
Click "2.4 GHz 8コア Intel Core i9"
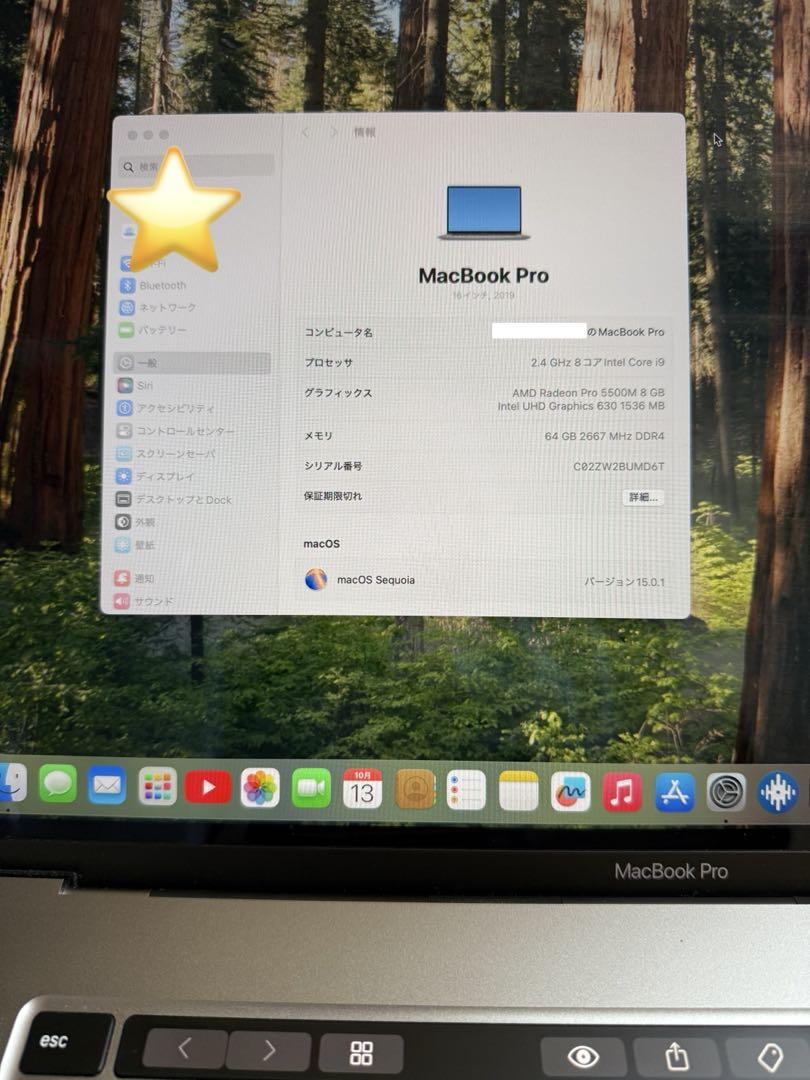(597, 362)
